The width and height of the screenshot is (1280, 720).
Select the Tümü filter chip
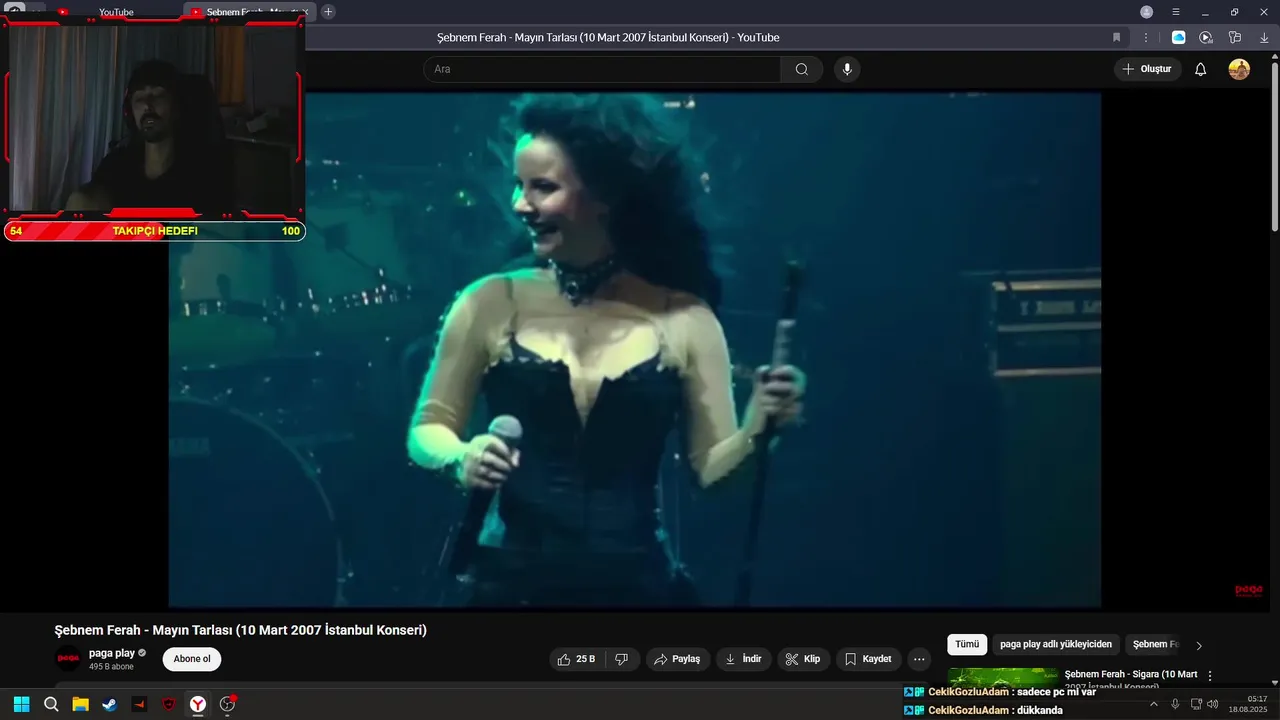click(967, 645)
